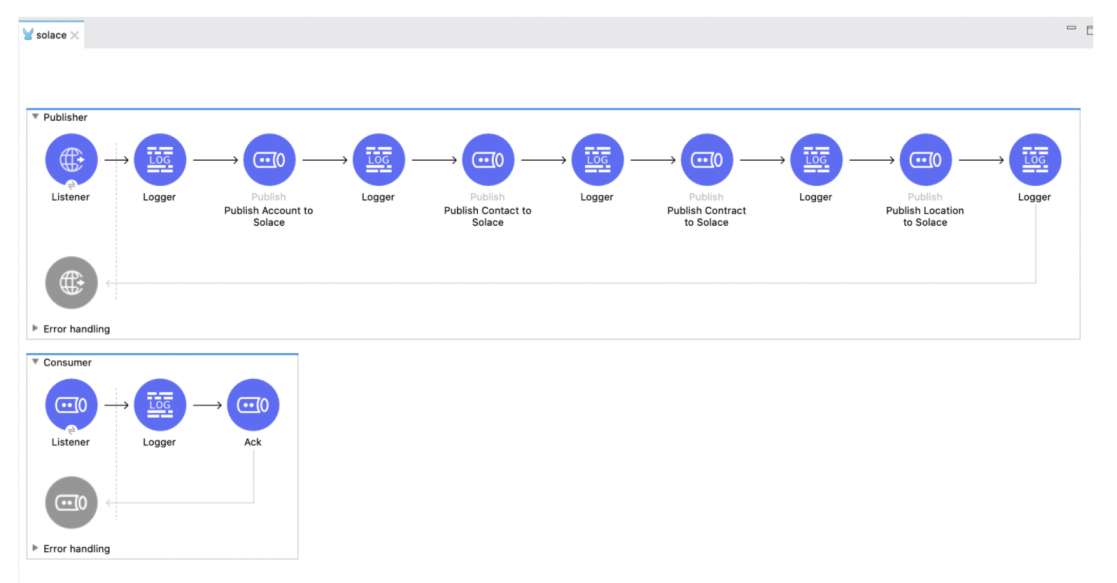The width and height of the screenshot is (1117, 583).
Task: Select the Consumer flow's Solace Listener icon
Action: [71, 405]
